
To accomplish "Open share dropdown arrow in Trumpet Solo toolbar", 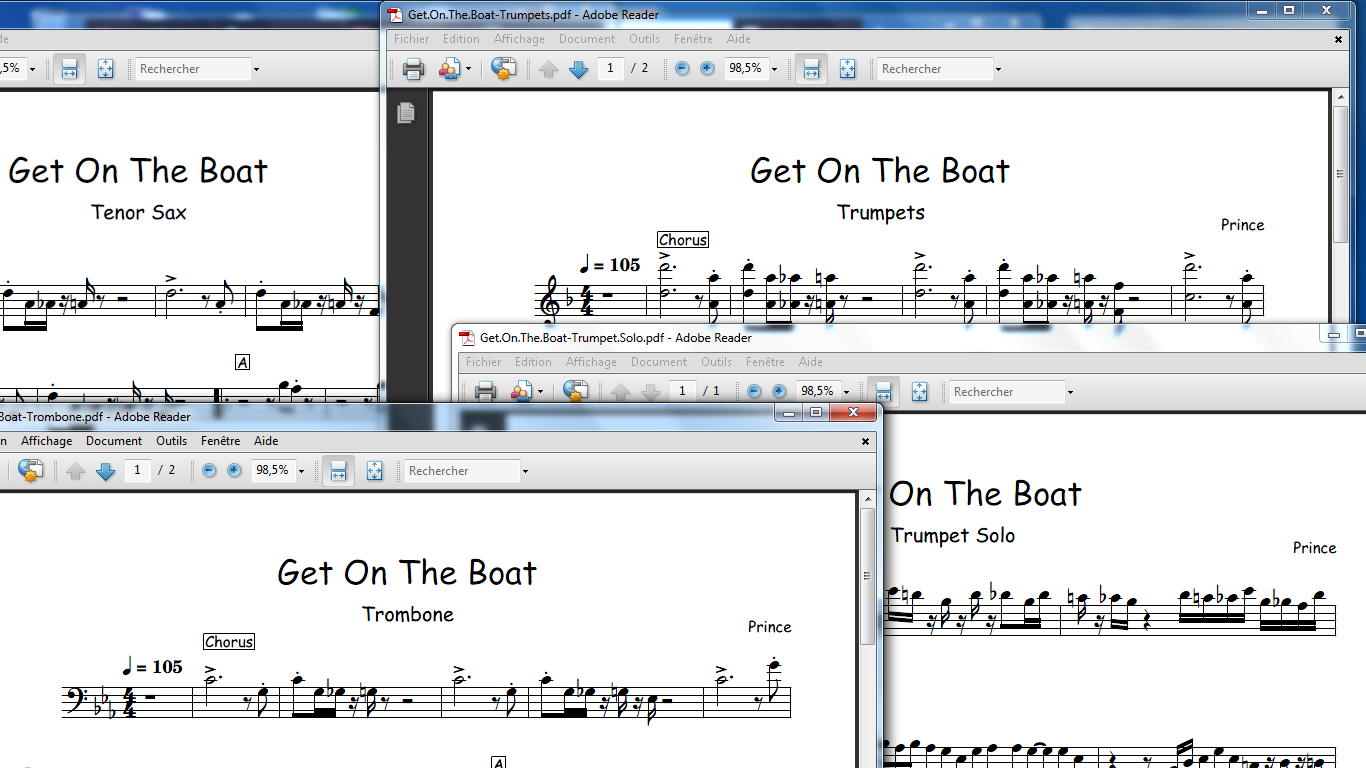I will tap(540, 392).
